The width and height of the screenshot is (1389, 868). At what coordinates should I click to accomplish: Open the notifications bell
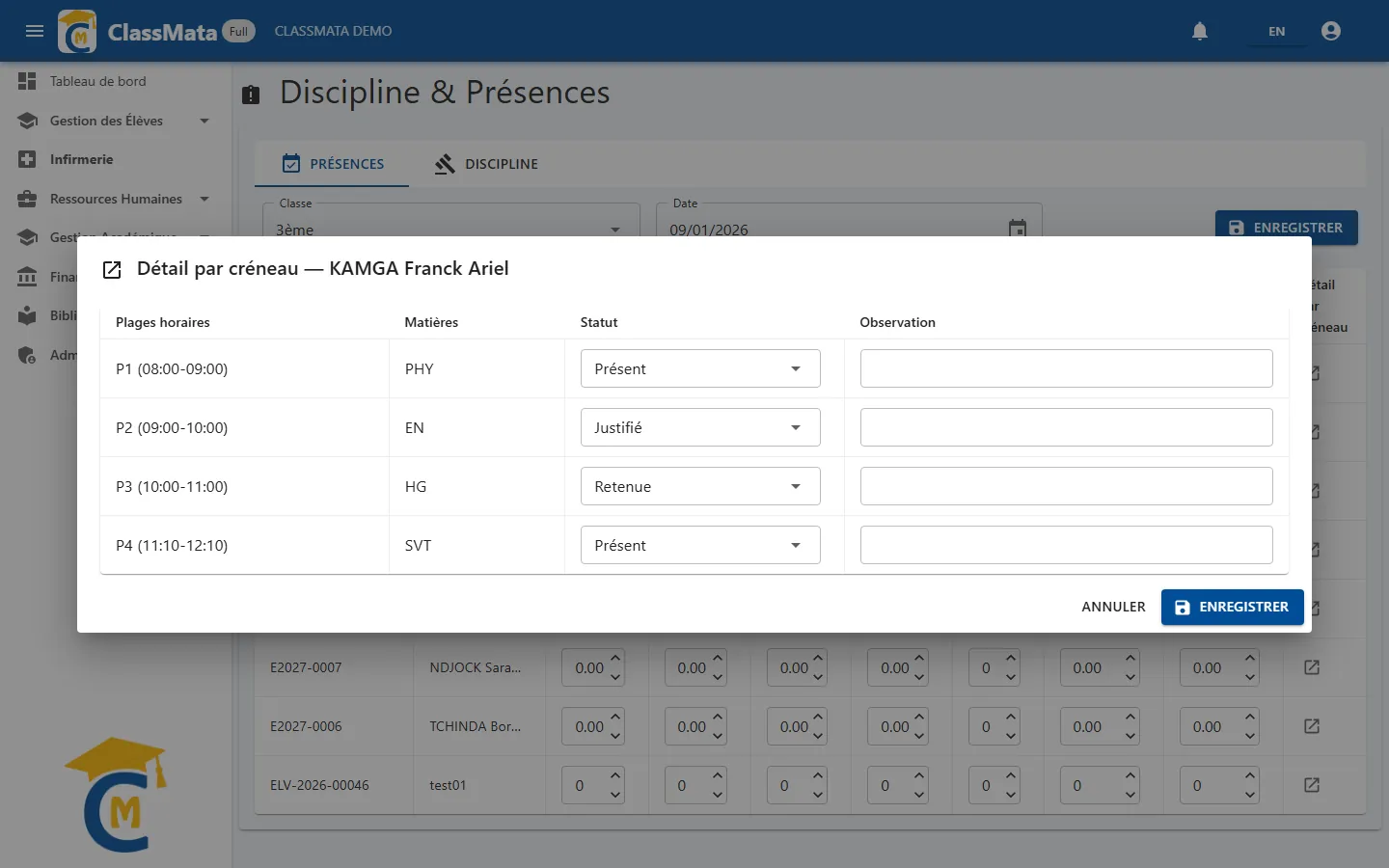(1200, 31)
